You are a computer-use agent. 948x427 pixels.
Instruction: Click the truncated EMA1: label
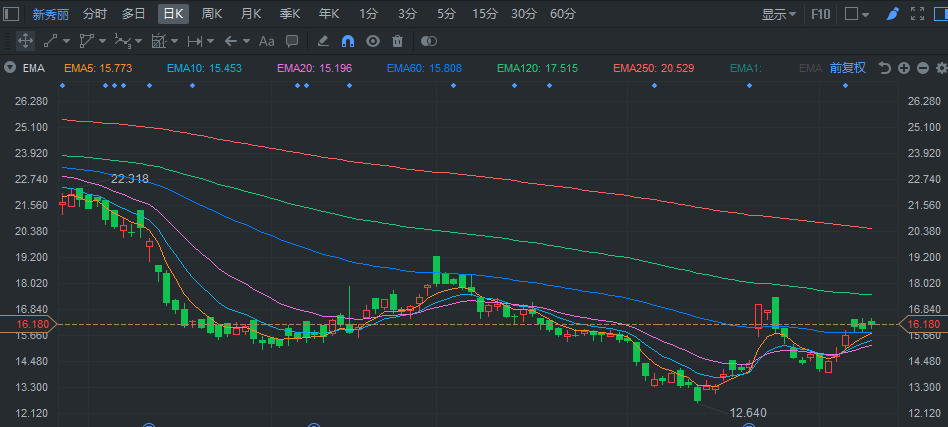tap(745, 68)
